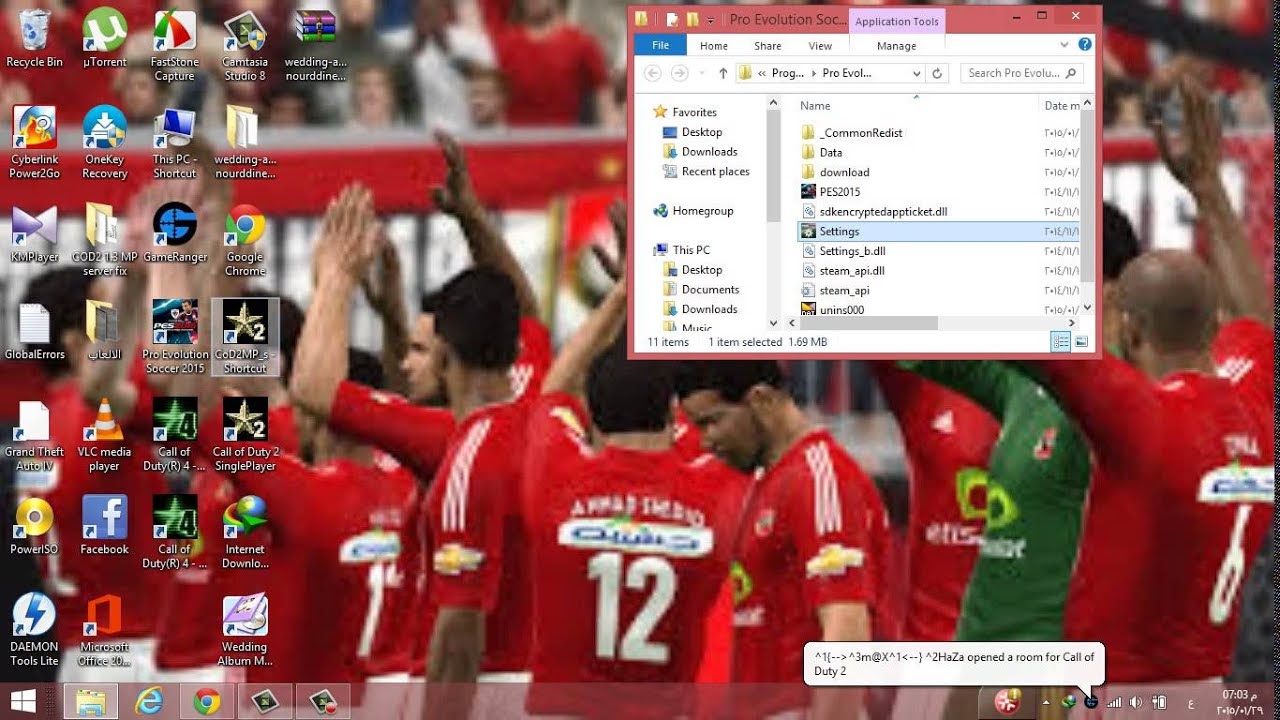
Task: Click the file list horizontal scrollbar thumb
Action: (x=868, y=323)
